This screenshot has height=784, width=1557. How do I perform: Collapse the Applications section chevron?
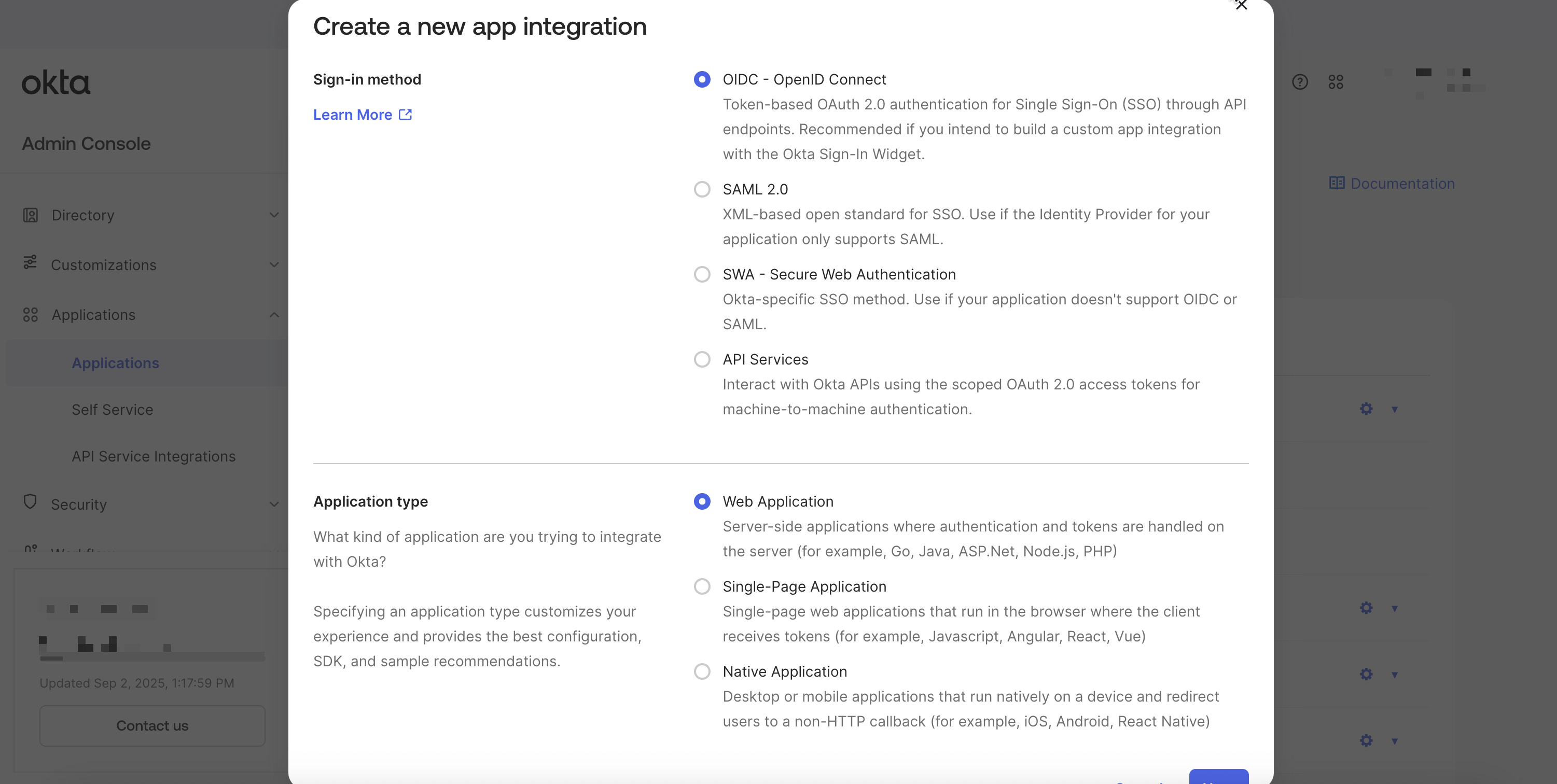[274, 315]
